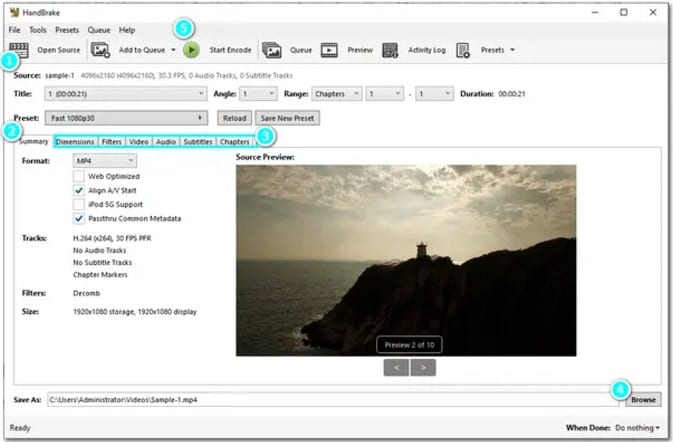
Task: Switch to the Chapters tab
Action: [235, 142]
